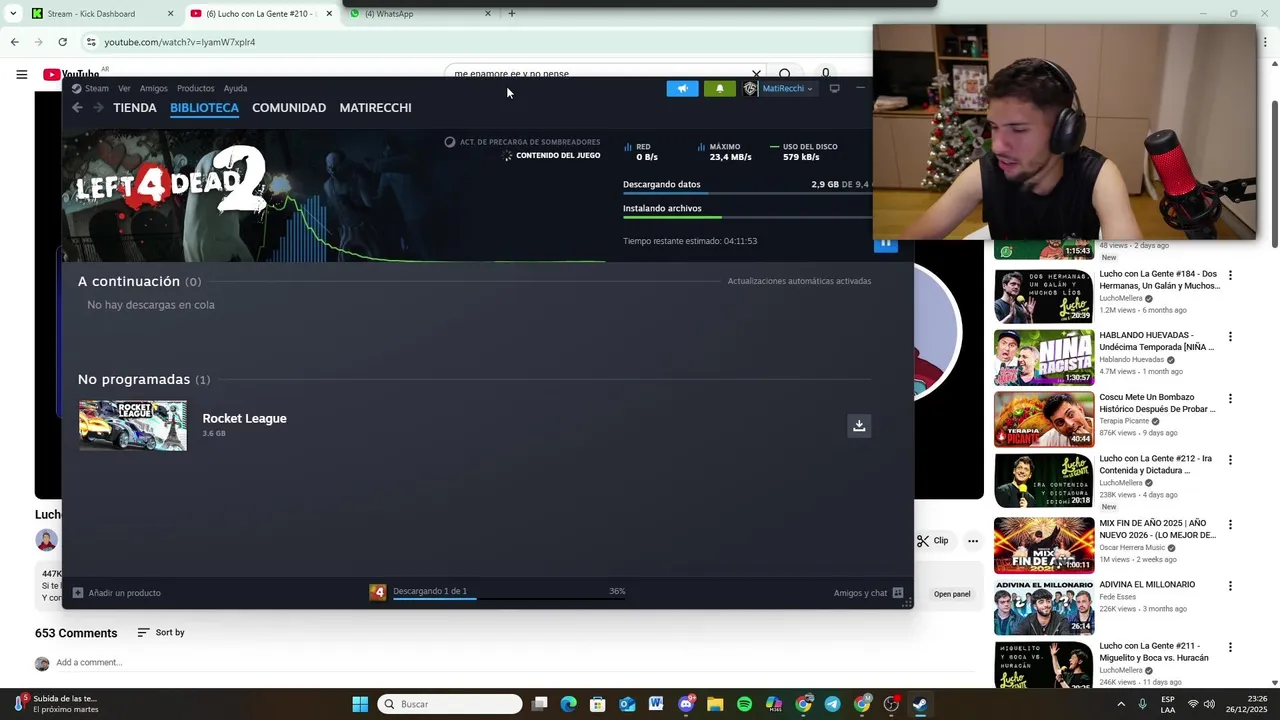Open the Sort by comments dropdown
The width and height of the screenshot is (1280, 720).
[161, 633]
